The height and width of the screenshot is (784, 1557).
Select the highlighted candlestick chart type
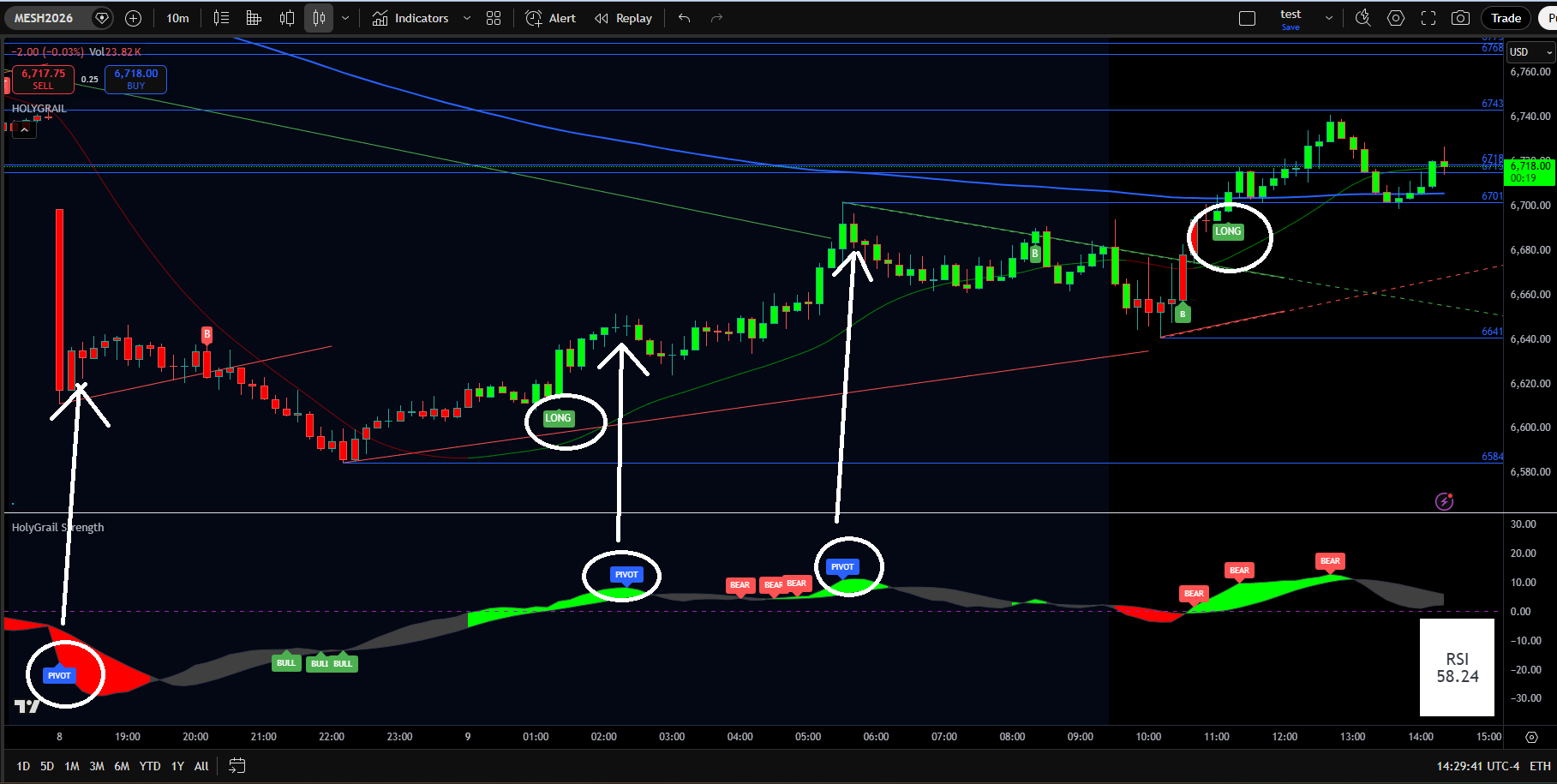319,18
